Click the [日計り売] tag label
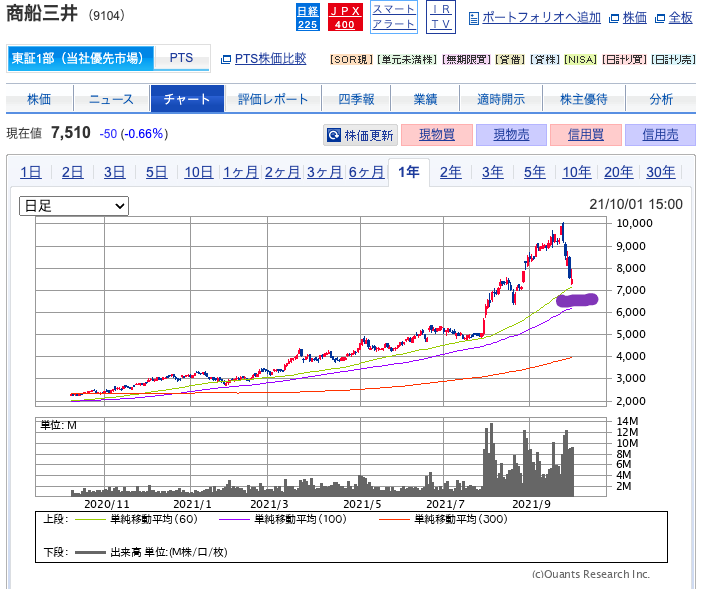 [673, 60]
